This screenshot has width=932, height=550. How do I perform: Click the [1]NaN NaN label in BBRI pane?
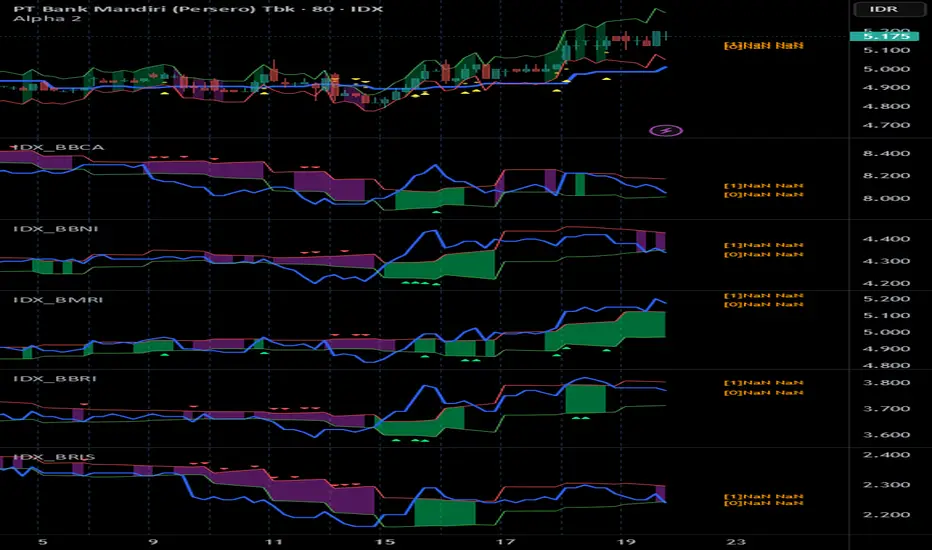(763, 383)
